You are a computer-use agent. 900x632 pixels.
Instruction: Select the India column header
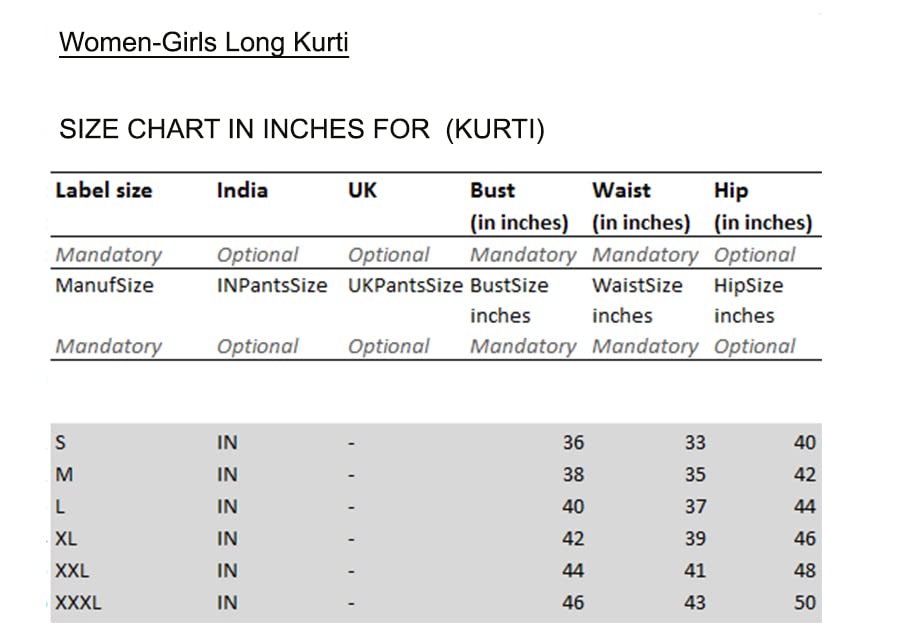[x=242, y=190]
